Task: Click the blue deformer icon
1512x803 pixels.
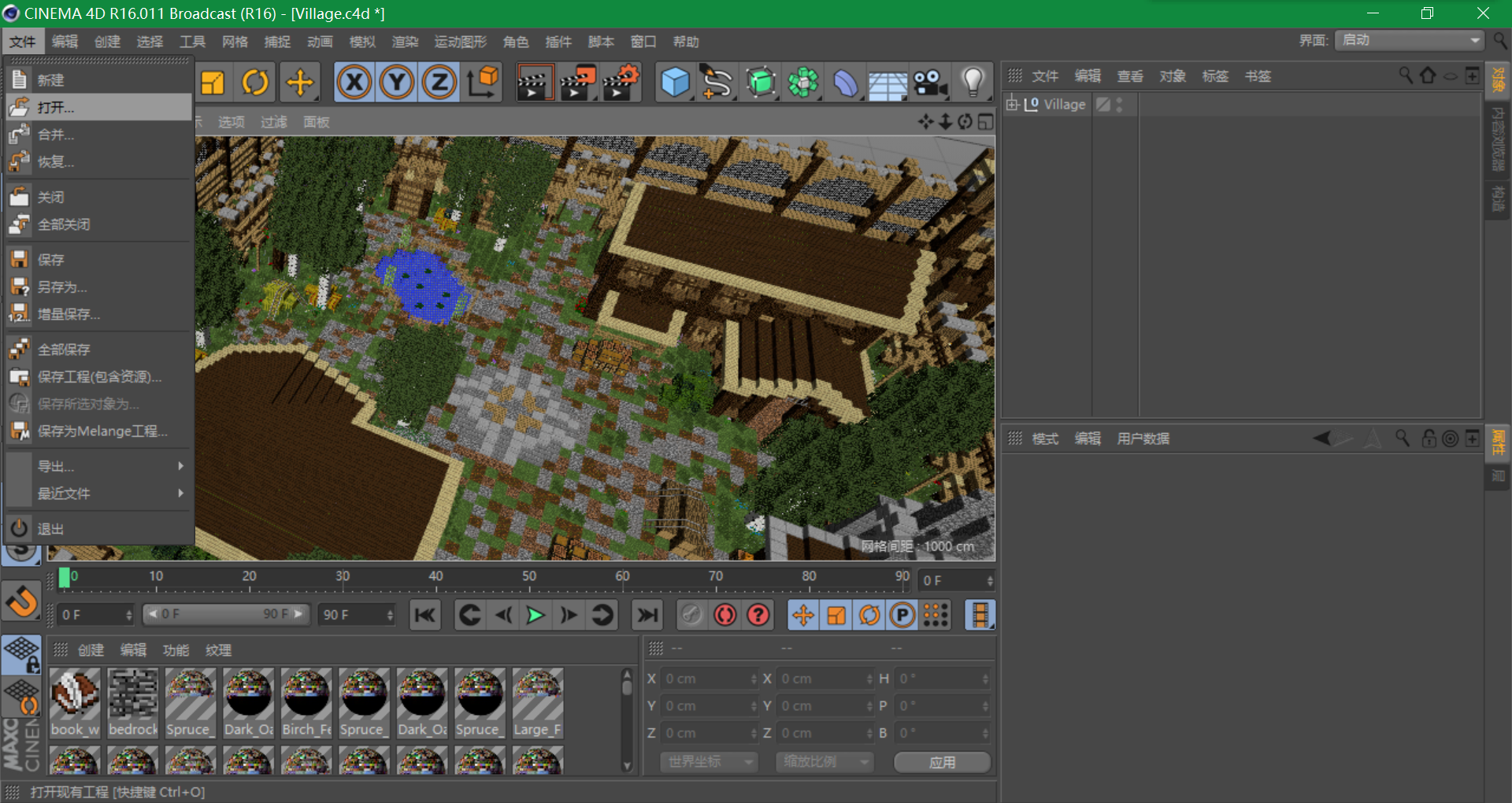Action: point(846,83)
